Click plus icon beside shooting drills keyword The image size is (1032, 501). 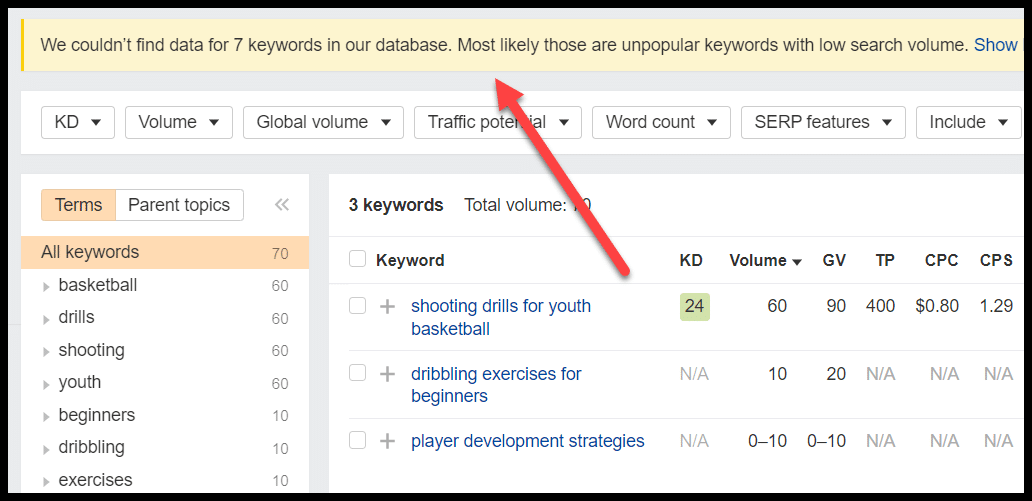pyautogui.click(x=388, y=306)
